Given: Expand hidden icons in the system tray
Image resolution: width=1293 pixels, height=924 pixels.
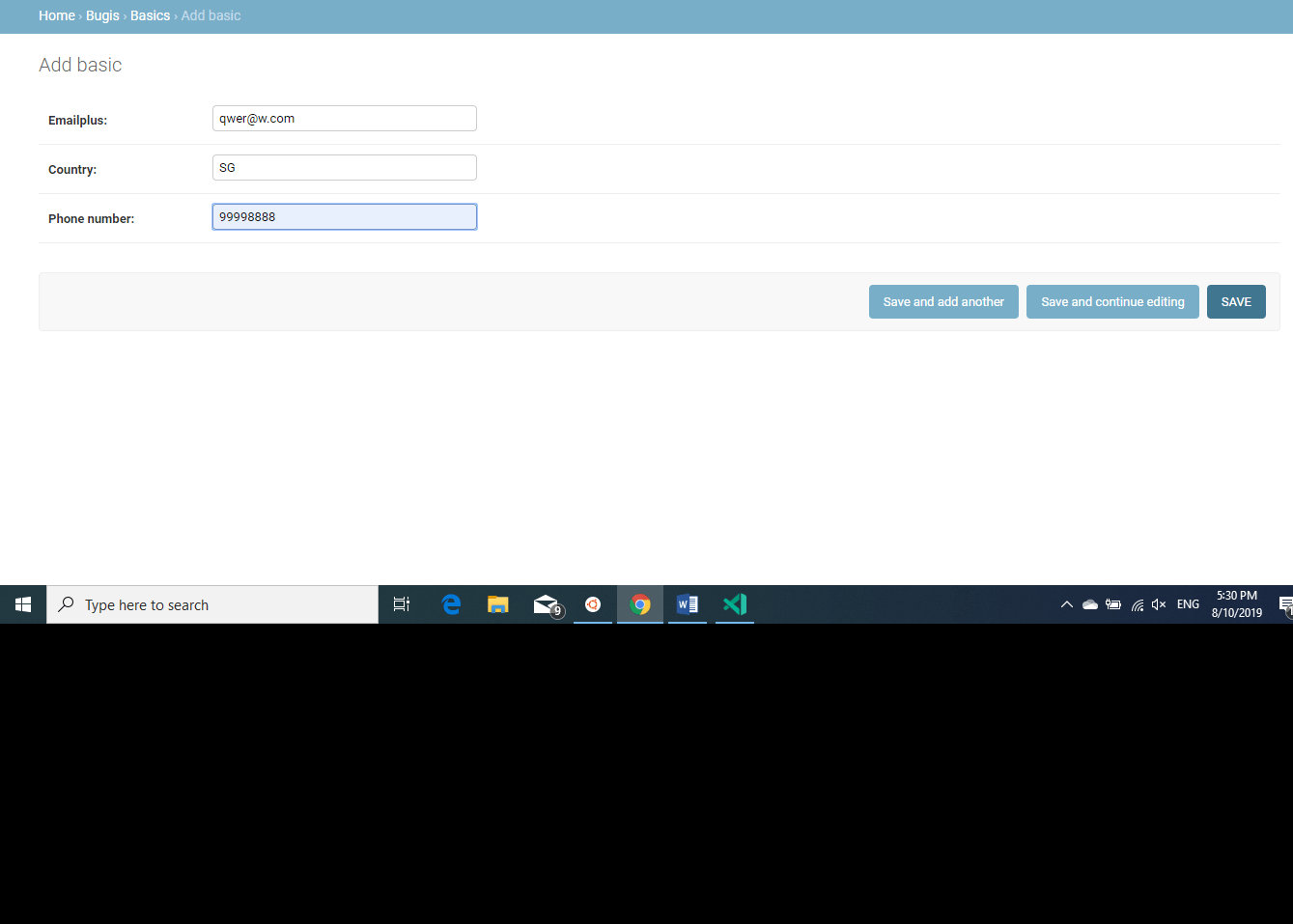Looking at the screenshot, I should [1067, 604].
